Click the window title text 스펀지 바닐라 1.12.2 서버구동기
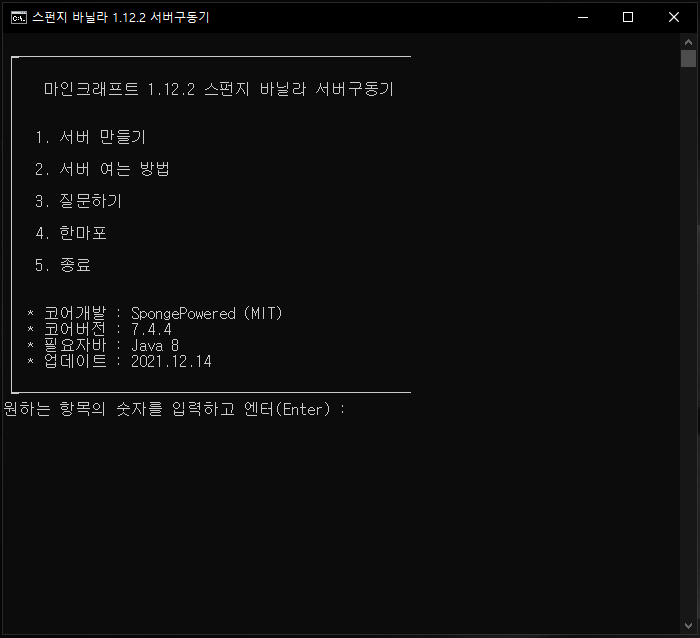The image size is (700, 638). 120,17
